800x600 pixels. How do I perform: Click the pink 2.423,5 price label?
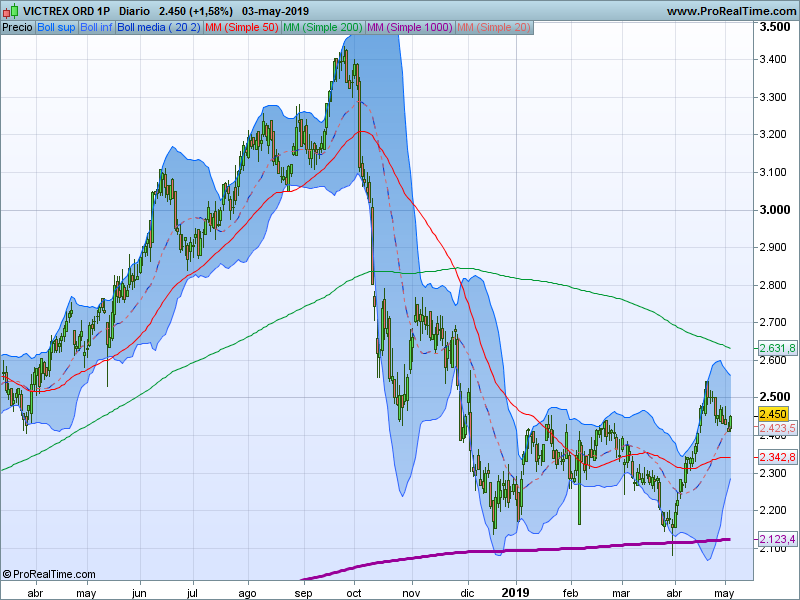coord(777,428)
